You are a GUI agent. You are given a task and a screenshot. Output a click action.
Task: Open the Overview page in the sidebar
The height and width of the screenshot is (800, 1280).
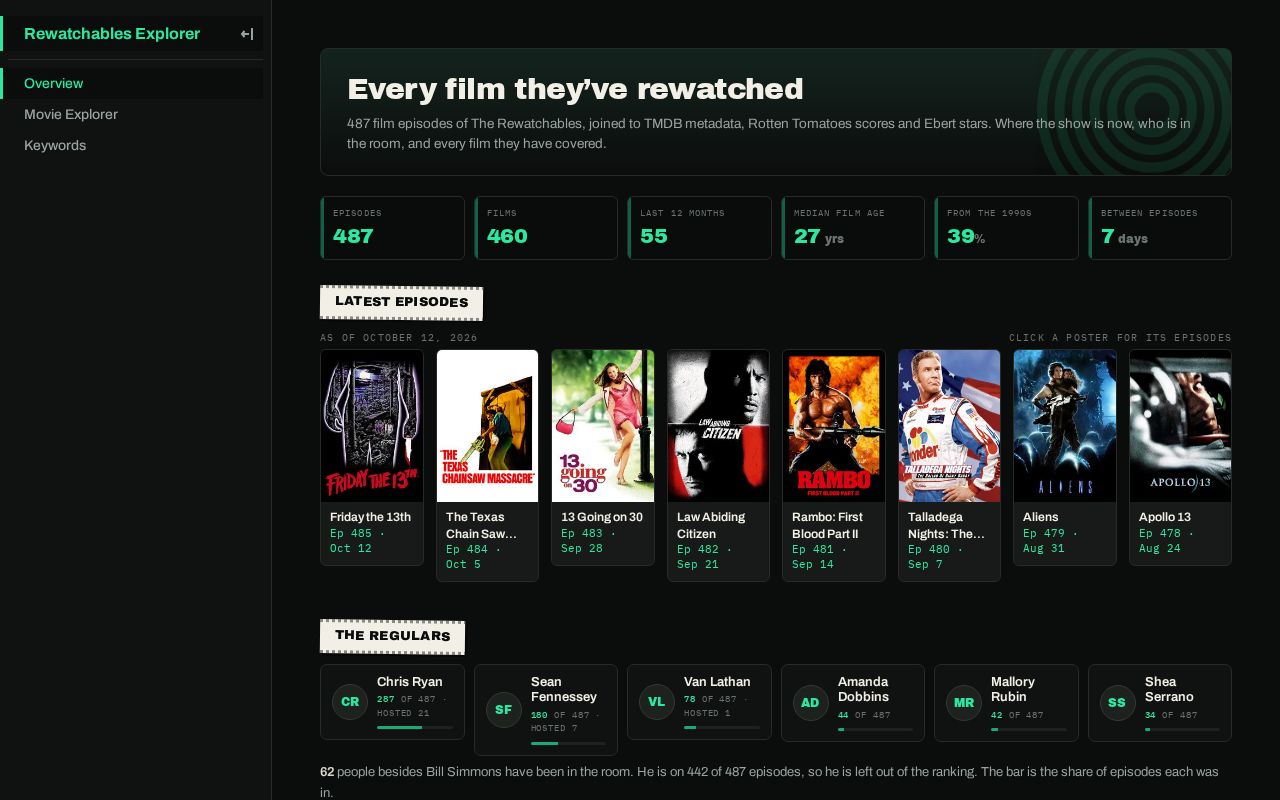131,83
